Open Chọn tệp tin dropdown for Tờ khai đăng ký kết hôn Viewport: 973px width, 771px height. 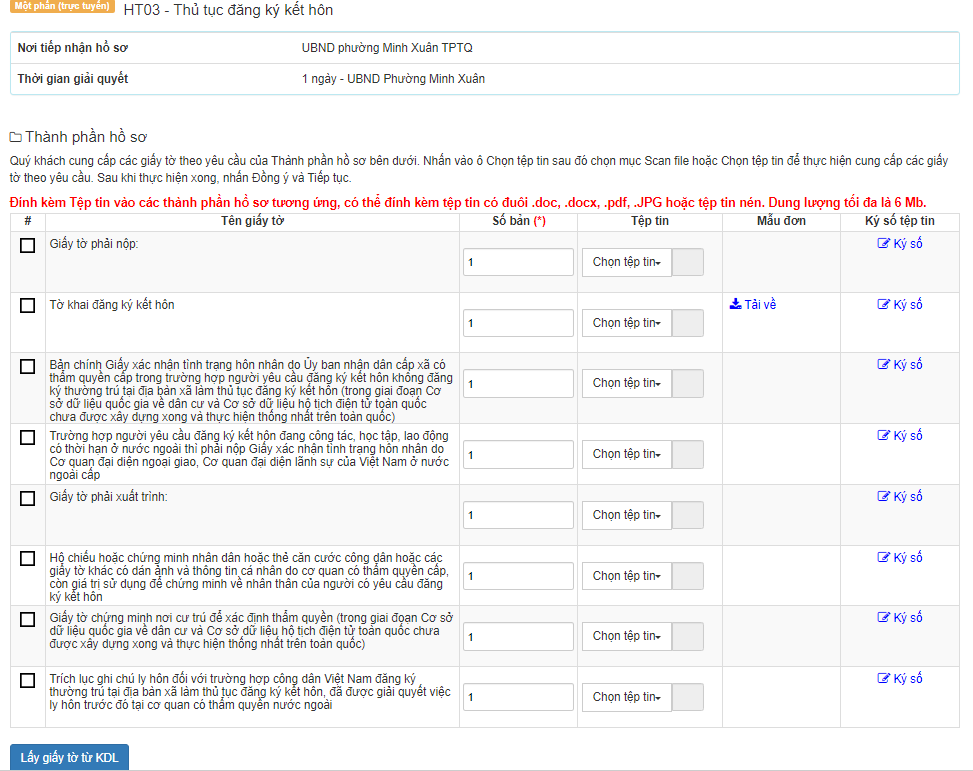627,323
